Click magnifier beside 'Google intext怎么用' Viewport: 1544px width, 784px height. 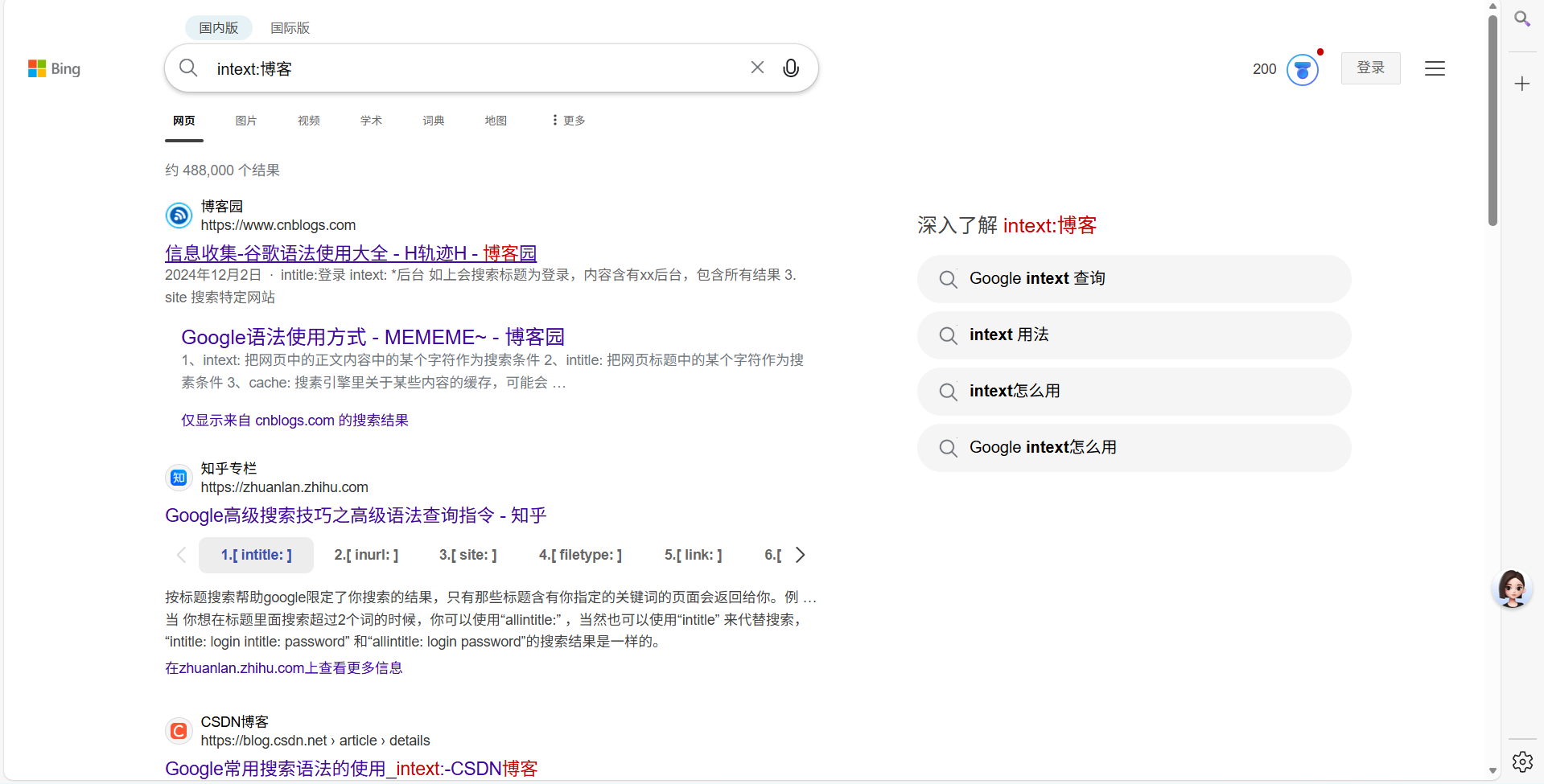949,448
